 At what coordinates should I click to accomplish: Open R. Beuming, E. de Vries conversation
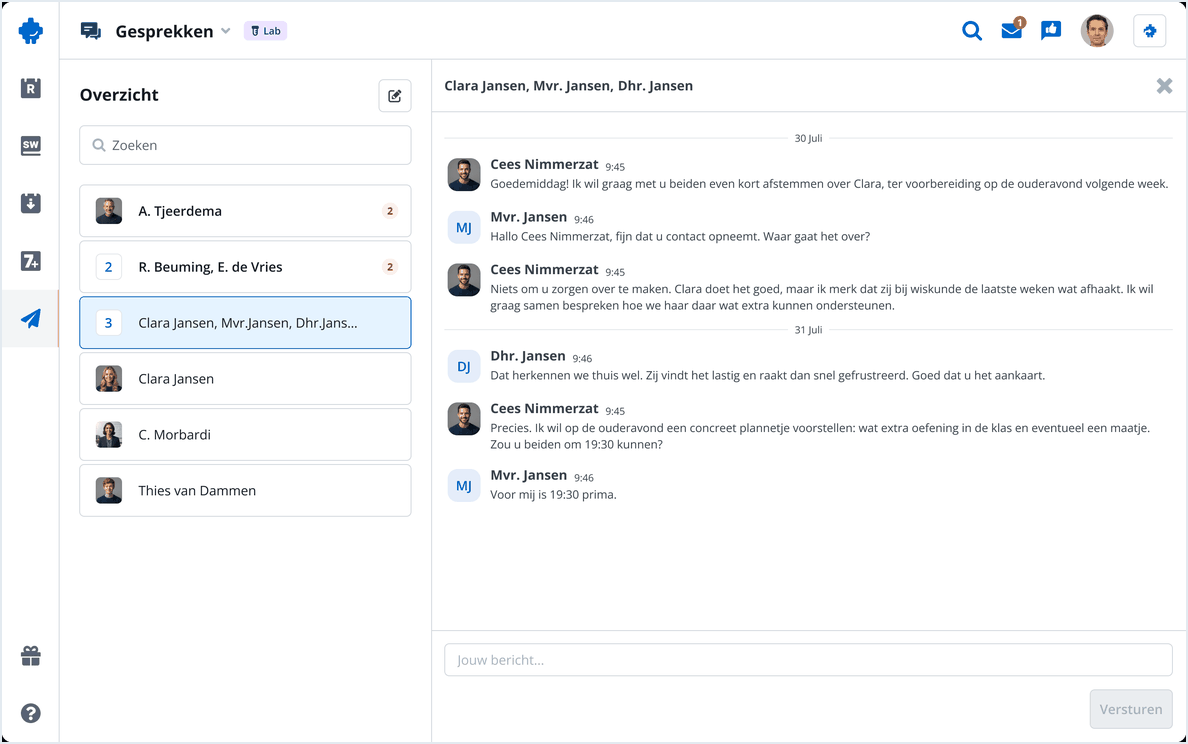(x=245, y=267)
